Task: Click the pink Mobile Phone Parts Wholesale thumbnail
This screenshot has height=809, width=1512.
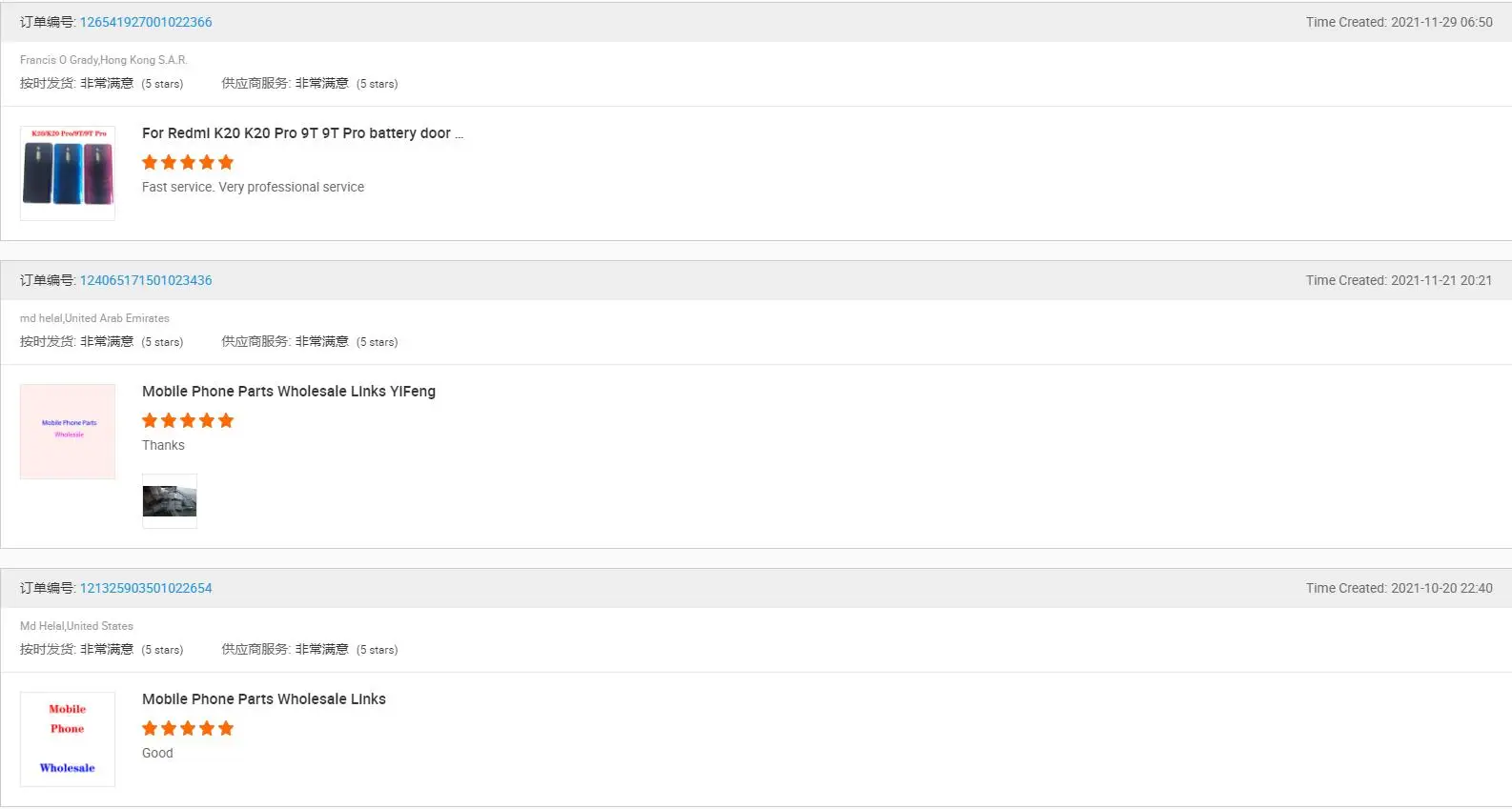Action: click(x=68, y=432)
